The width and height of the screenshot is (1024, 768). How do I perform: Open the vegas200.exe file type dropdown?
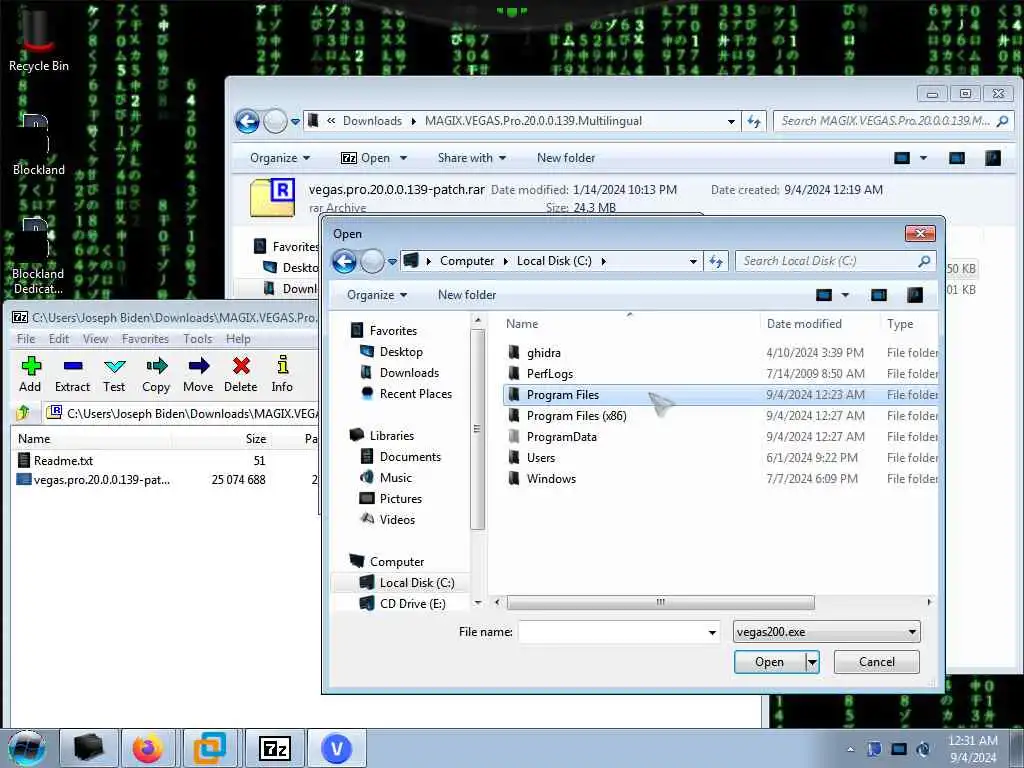[x=826, y=632]
